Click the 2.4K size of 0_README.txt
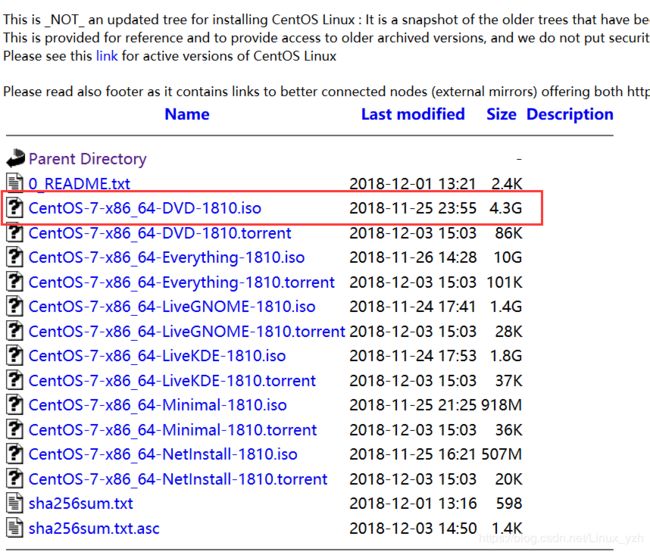650x552 pixels. (x=507, y=184)
